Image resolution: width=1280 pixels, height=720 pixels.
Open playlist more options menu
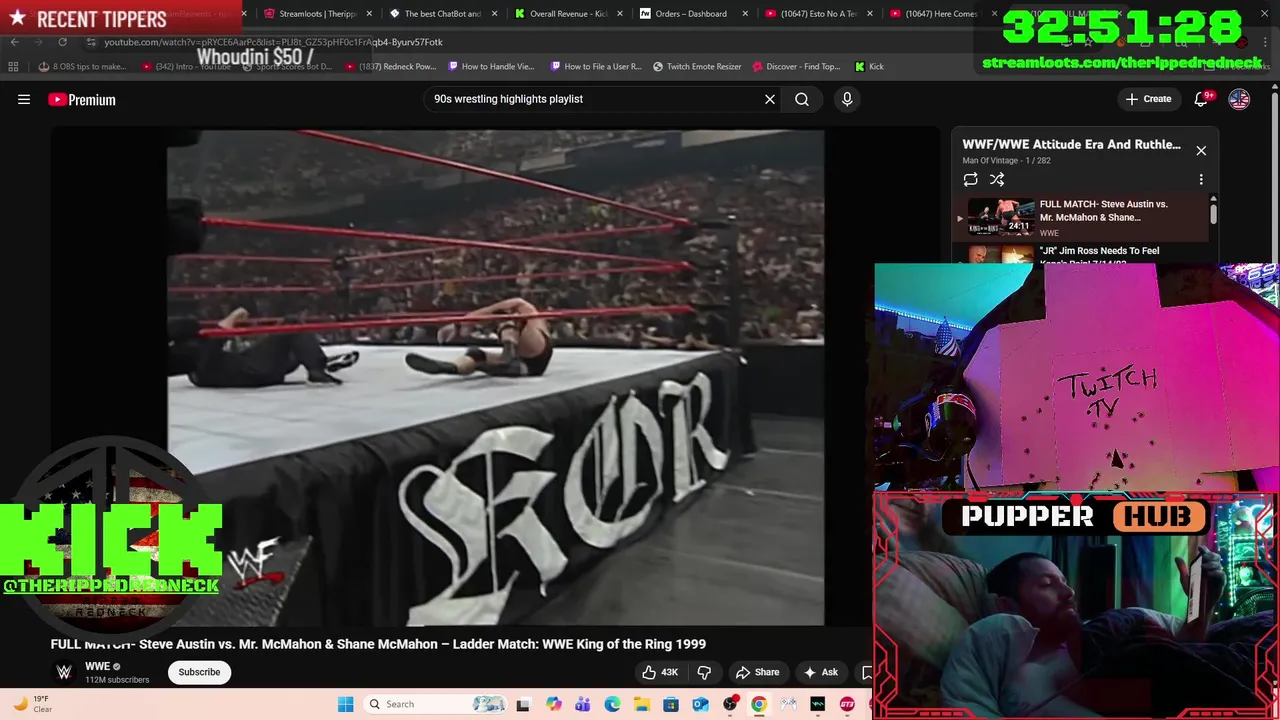point(1201,179)
